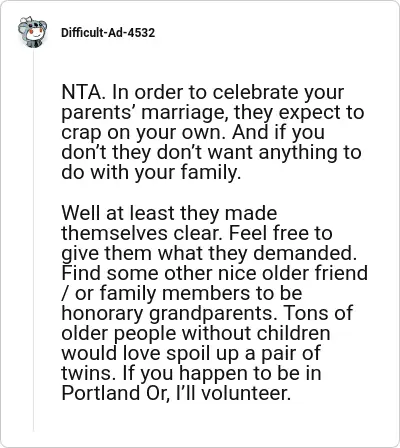The height and width of the screenshot is (448, 400).
Task: Click the line 'don't they don't want anything to'
Action: pyautogui.click(x=211, y=152)
